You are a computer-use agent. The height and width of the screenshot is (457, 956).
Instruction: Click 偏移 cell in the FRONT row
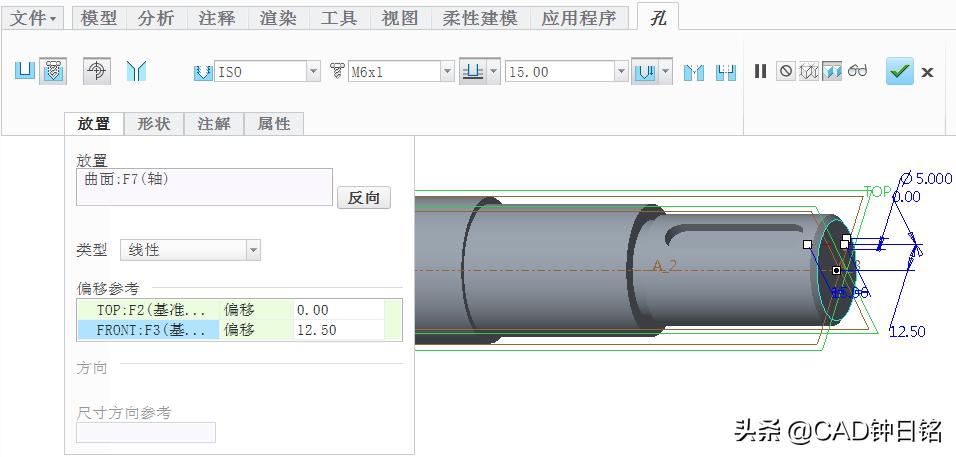click(256, 330)
